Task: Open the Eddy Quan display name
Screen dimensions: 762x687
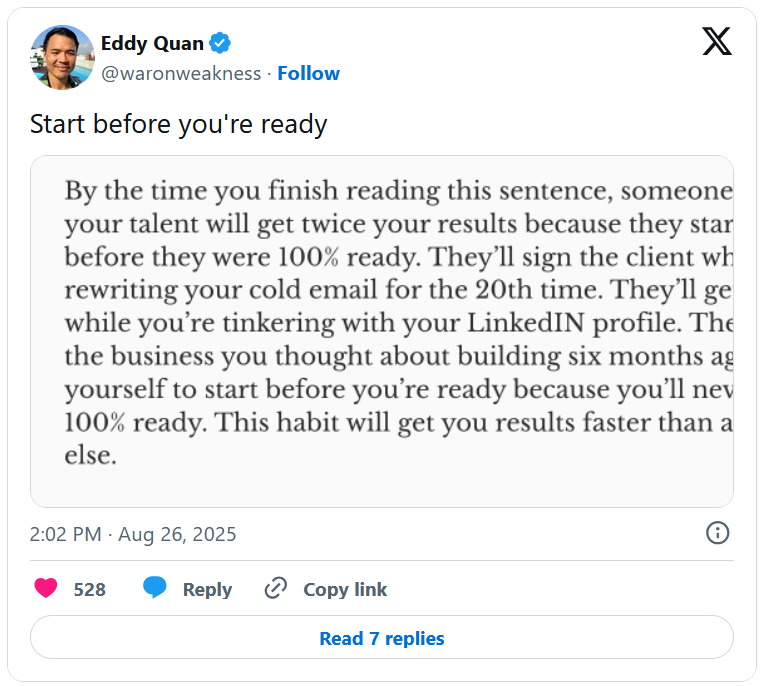Action: coord(152,43)
